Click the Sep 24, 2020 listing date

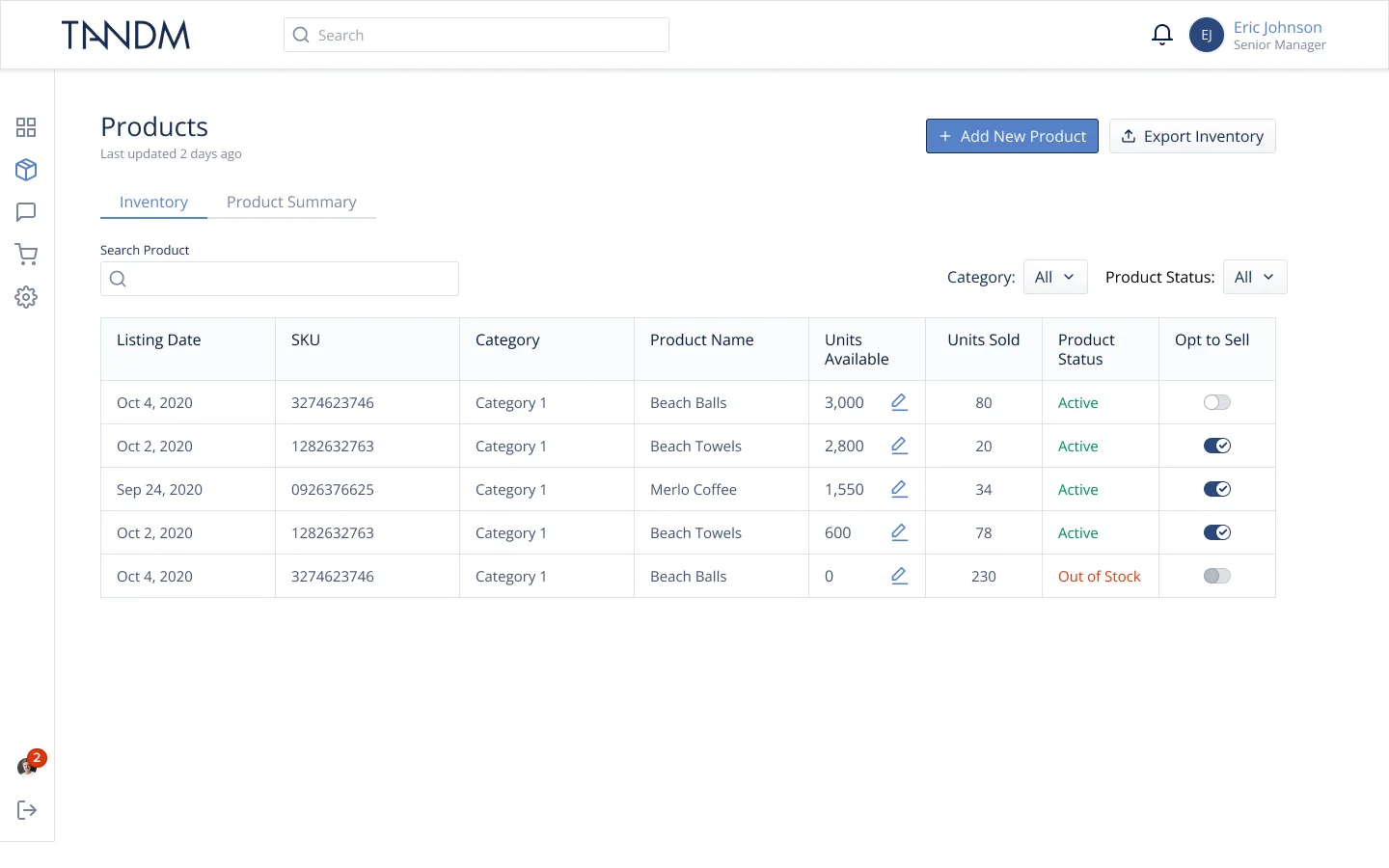159,490
